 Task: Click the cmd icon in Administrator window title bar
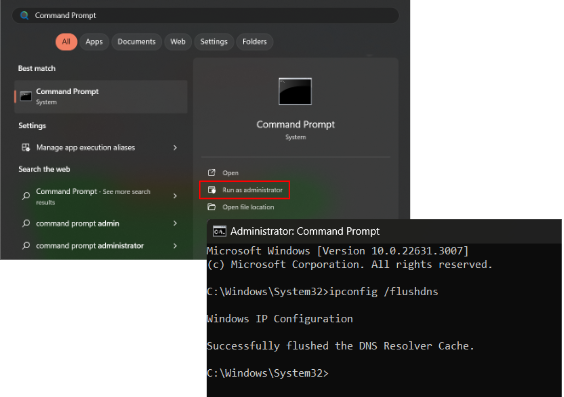coord(219,231)
